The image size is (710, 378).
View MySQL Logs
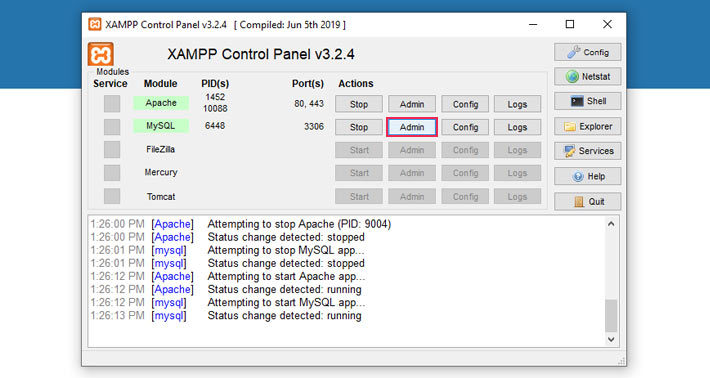(517, 127)
